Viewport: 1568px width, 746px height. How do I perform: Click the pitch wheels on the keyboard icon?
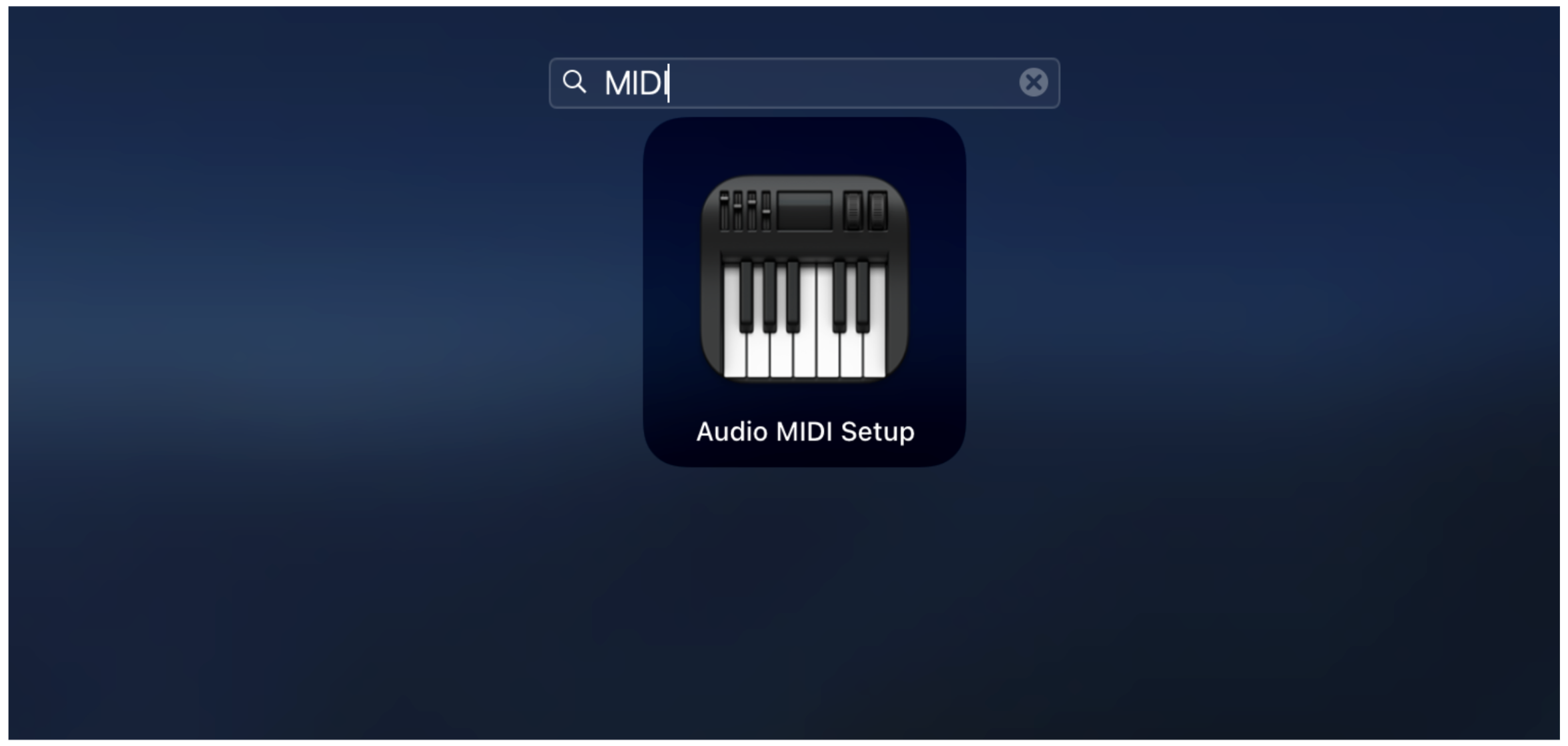865,211
